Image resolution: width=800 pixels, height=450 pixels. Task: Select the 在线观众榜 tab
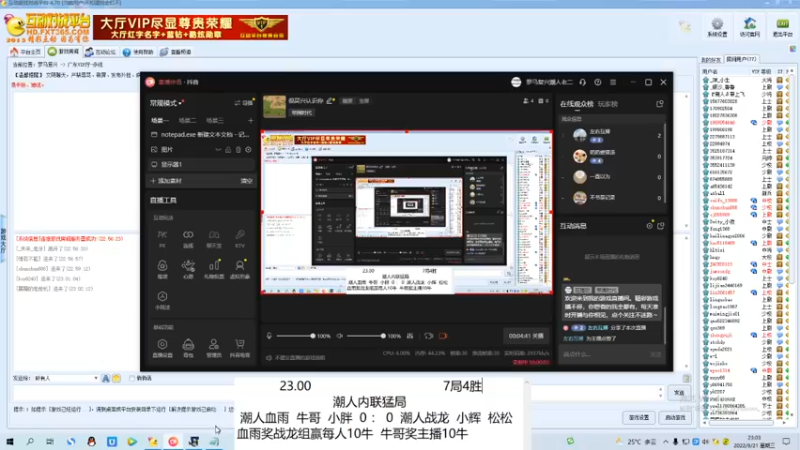(x=577, y=104)
